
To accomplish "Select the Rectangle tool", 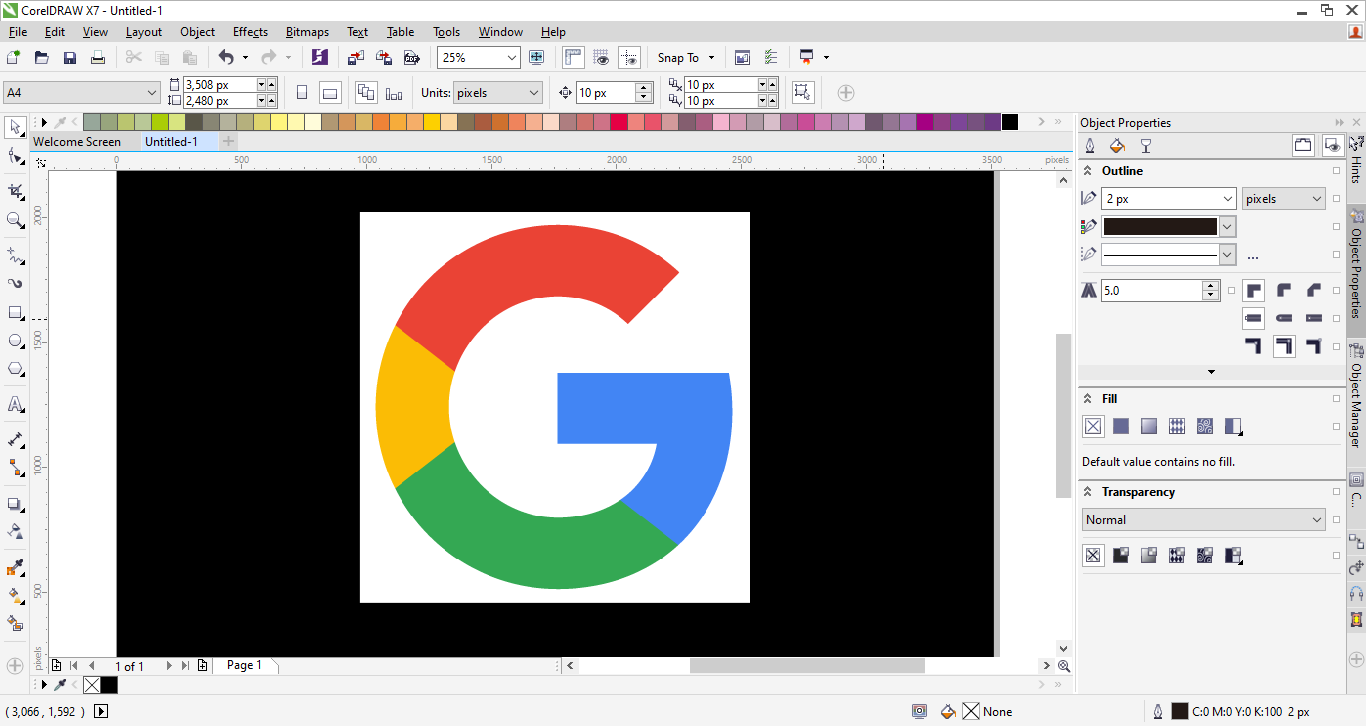I will pyautogui.click(x=15, y=313).
